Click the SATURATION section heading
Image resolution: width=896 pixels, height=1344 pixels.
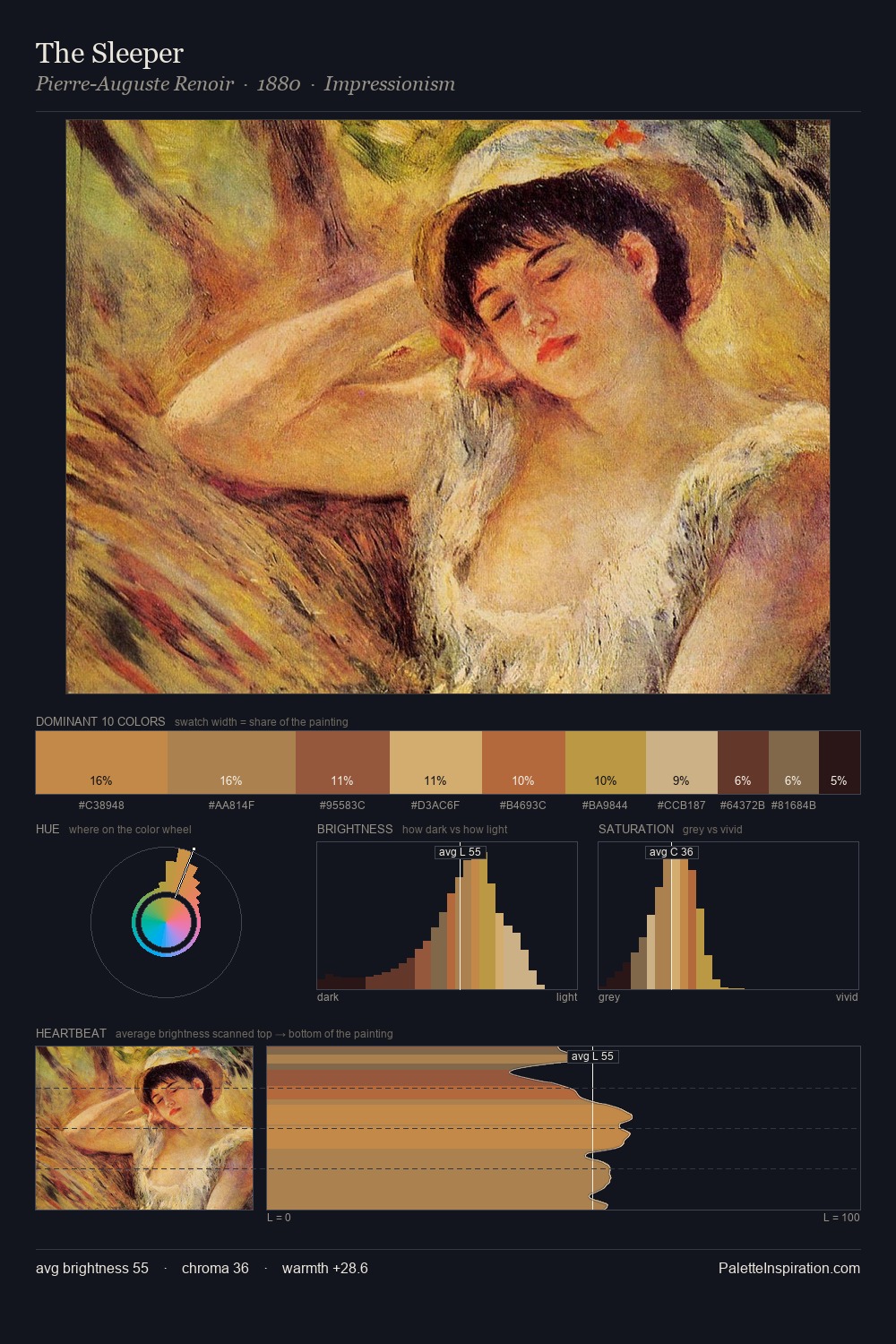pos(636,829)
